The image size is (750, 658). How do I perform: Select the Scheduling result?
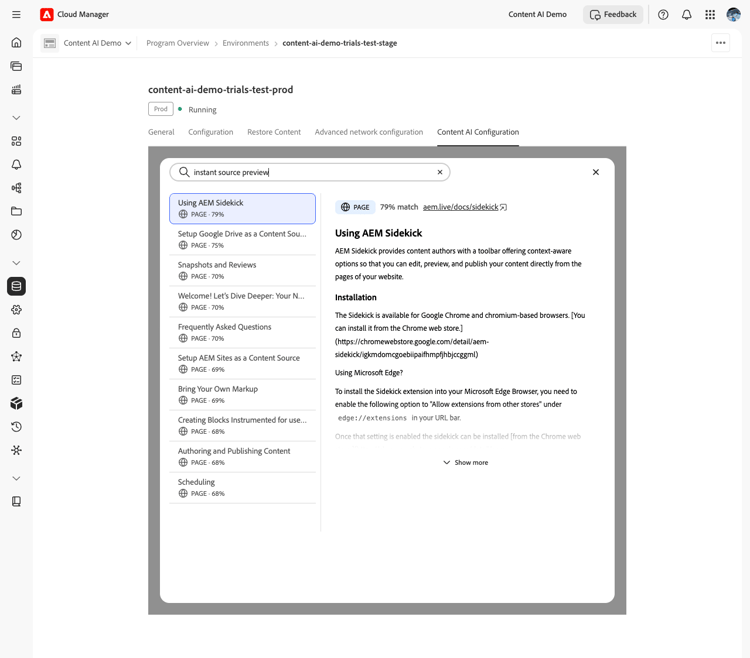tap(243, 488)
